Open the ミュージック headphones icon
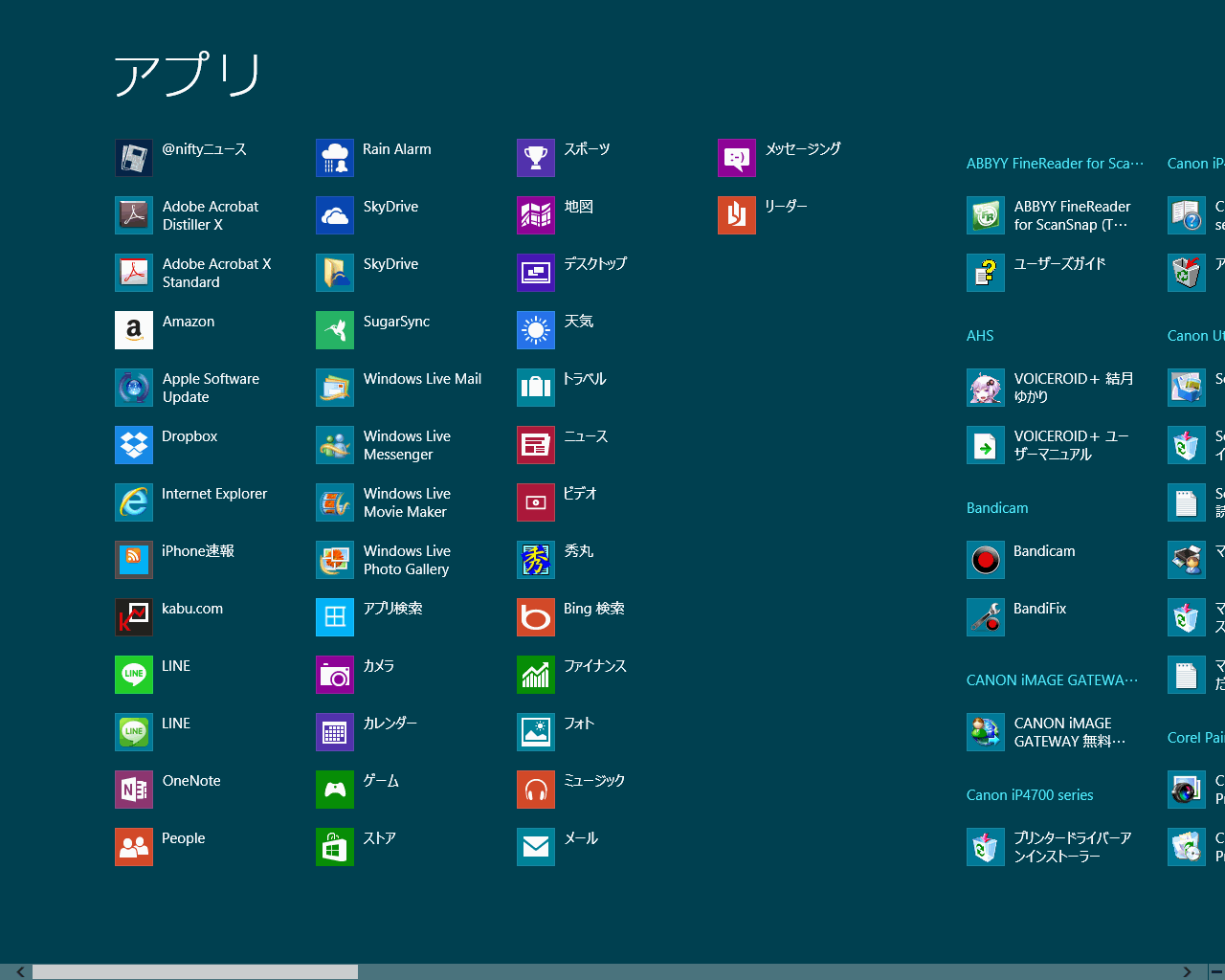 point(536,790)
